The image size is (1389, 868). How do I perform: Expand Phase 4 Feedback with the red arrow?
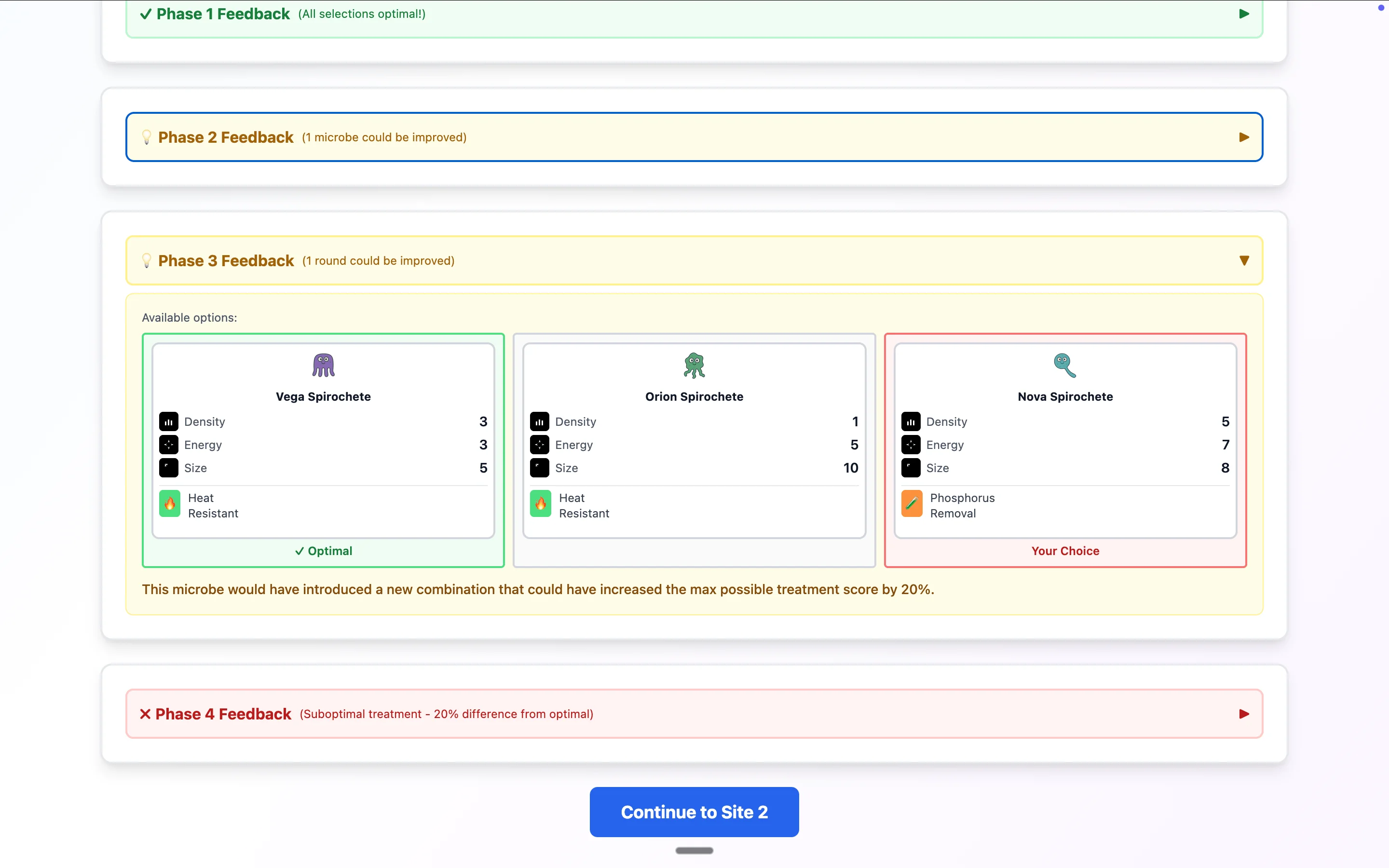tap(1244, 714)
